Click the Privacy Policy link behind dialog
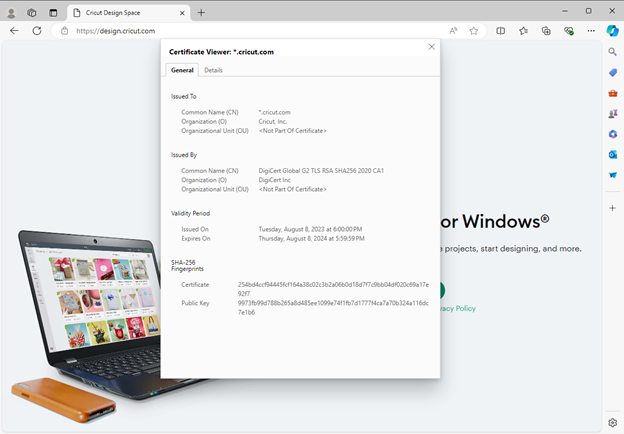 [458, 308]
